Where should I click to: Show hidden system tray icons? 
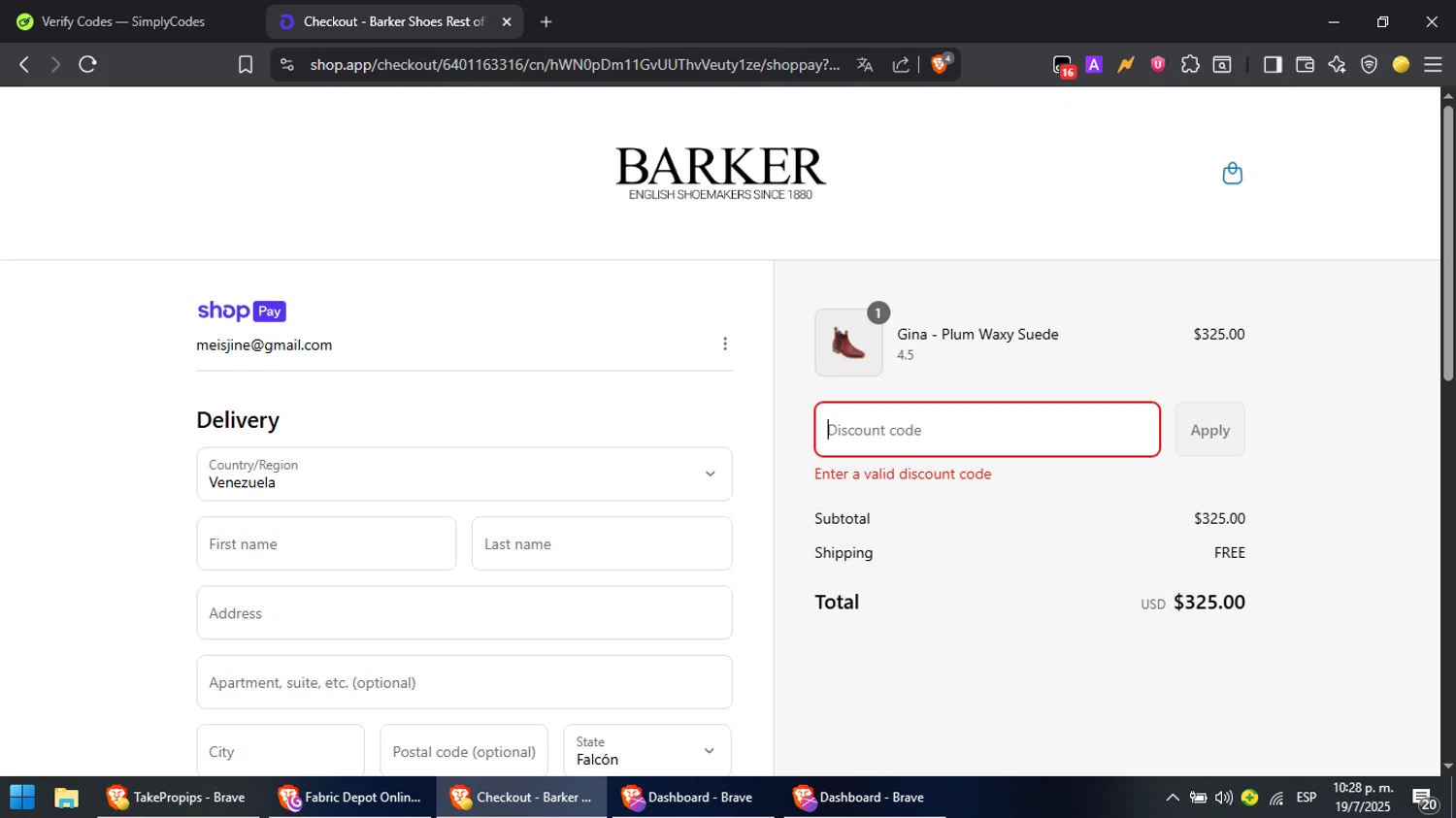point(1173,798)
